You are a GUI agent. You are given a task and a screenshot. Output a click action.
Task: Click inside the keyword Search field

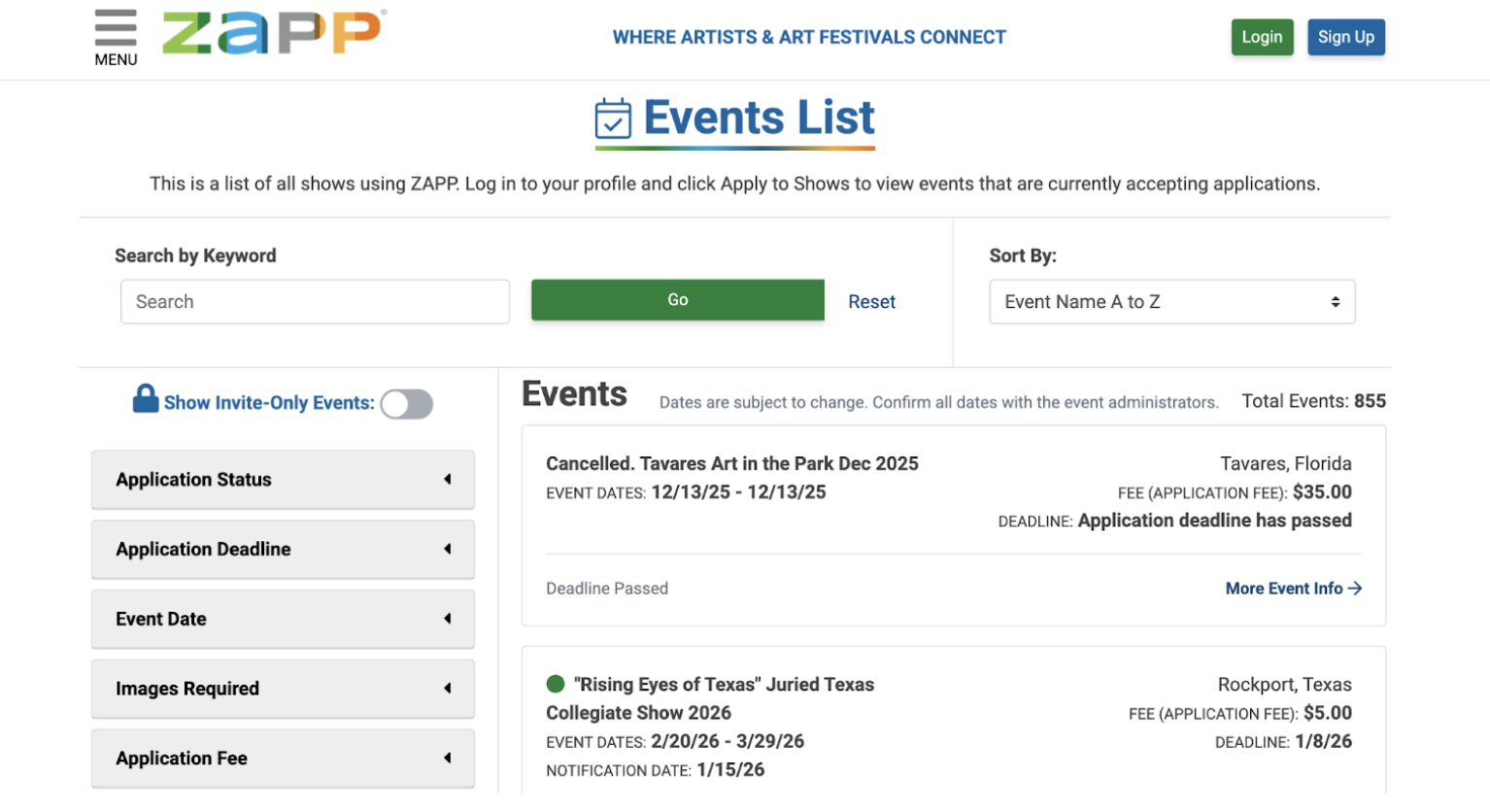click(315, 301)
